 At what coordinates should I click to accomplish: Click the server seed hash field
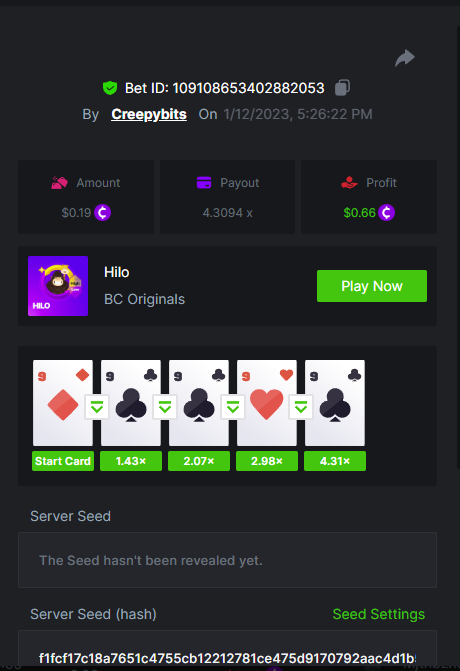coord(227,650)
